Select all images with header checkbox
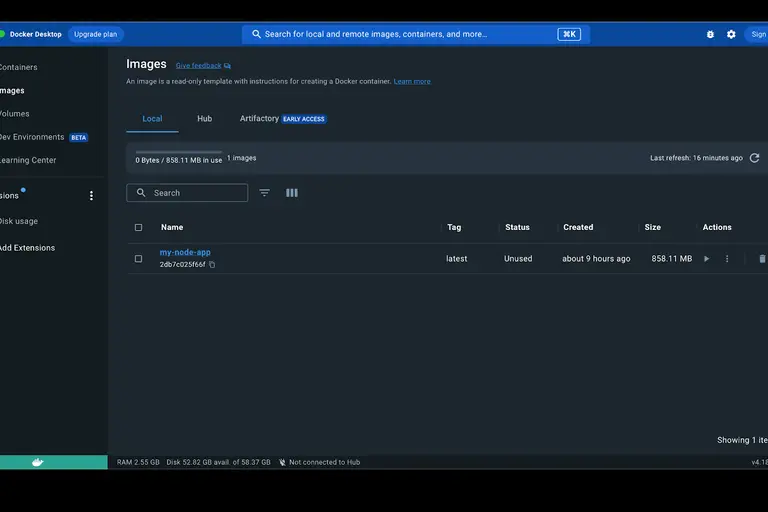The width and height of the screenshot is (768, 512). 139,227
